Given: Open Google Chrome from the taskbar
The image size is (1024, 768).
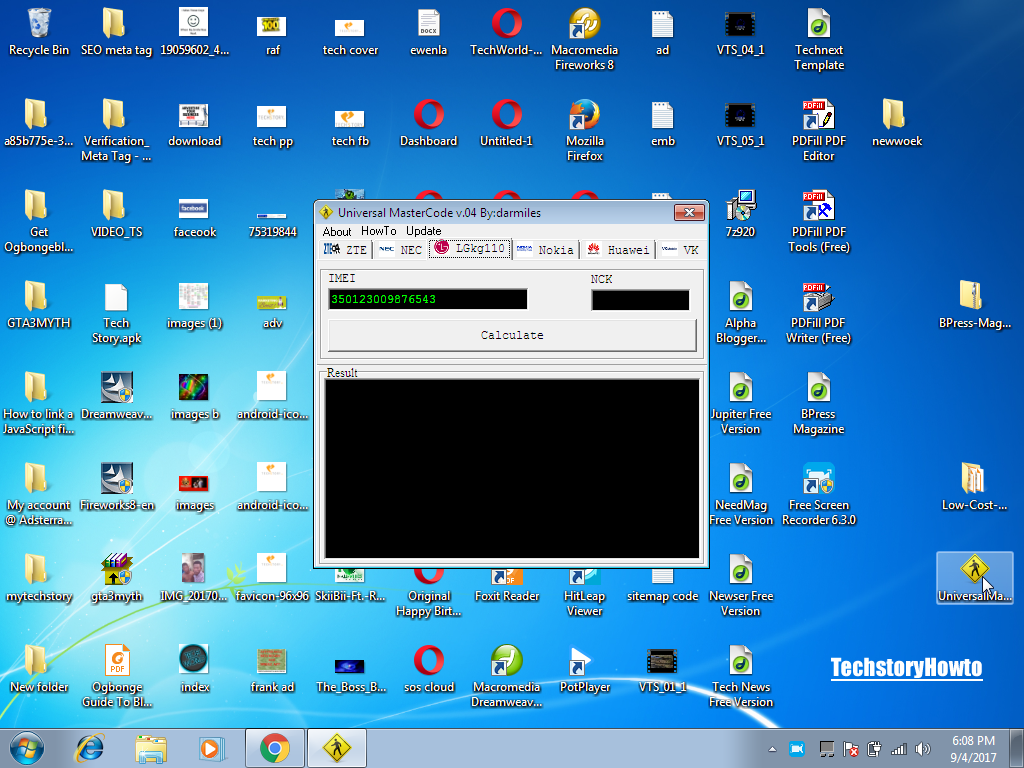Looking at the screenshot, I should coord(275,748).
